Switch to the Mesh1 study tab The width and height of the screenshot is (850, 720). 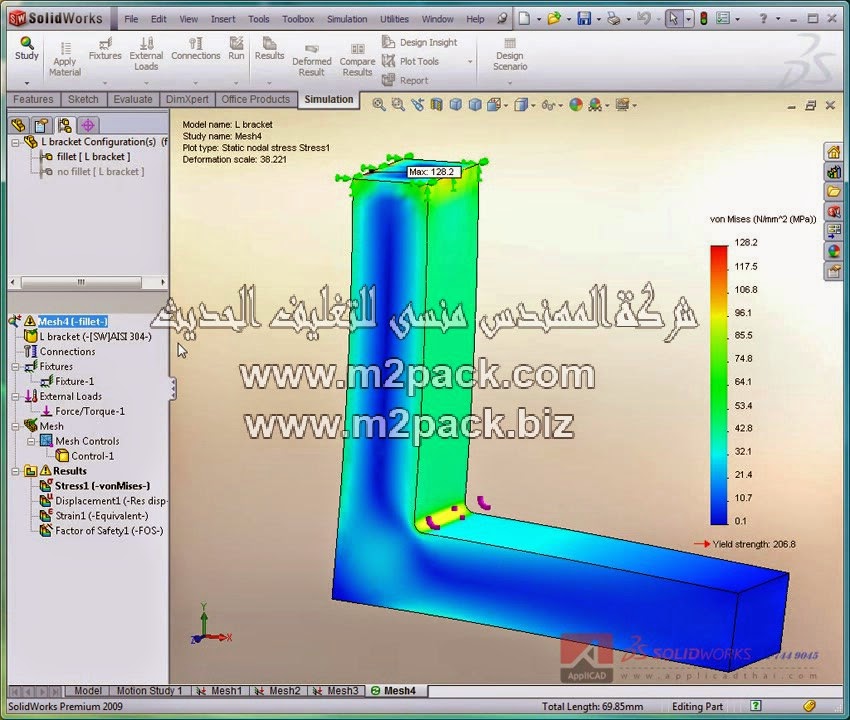[221, 691]
